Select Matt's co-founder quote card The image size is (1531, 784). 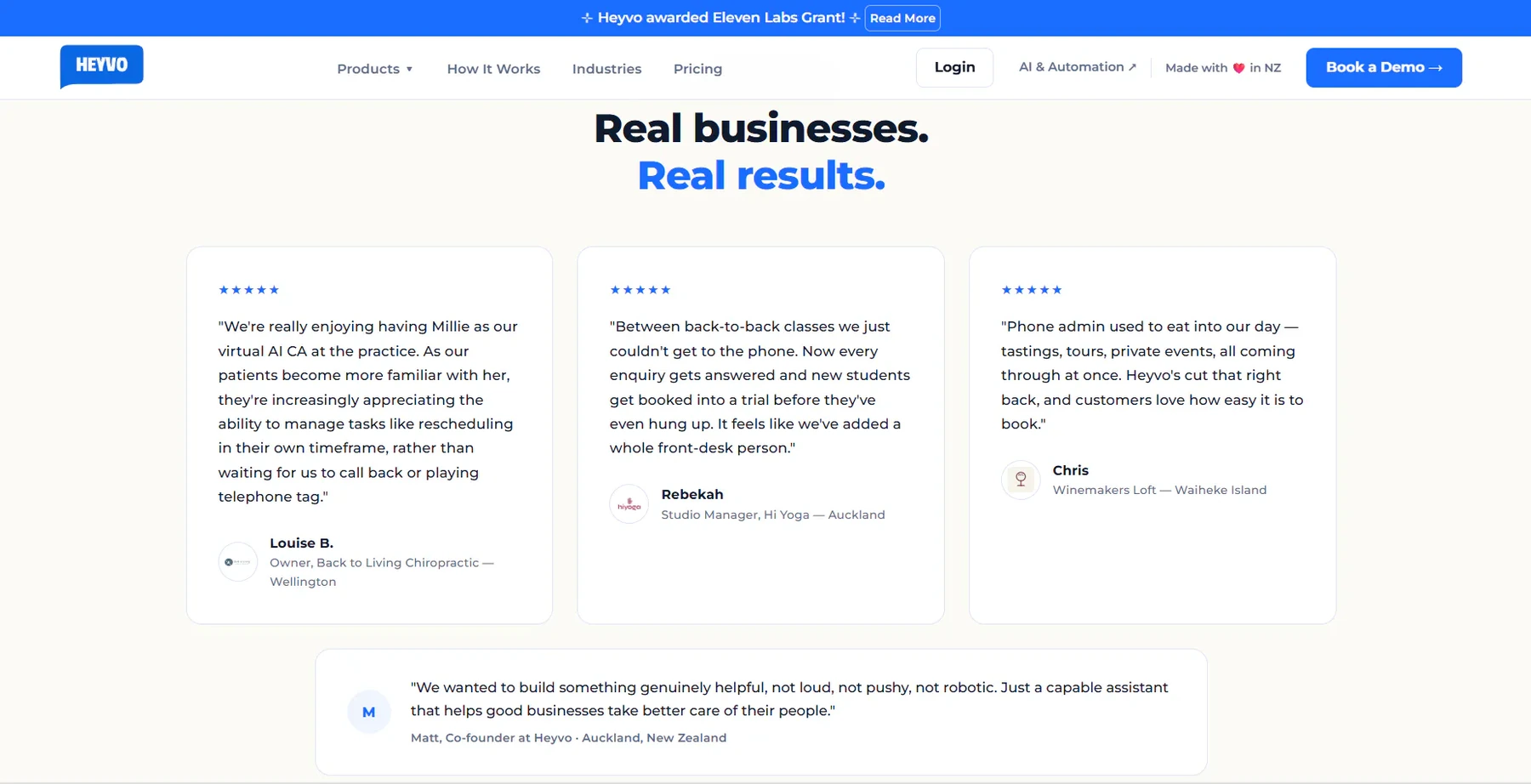pos(761,712)
